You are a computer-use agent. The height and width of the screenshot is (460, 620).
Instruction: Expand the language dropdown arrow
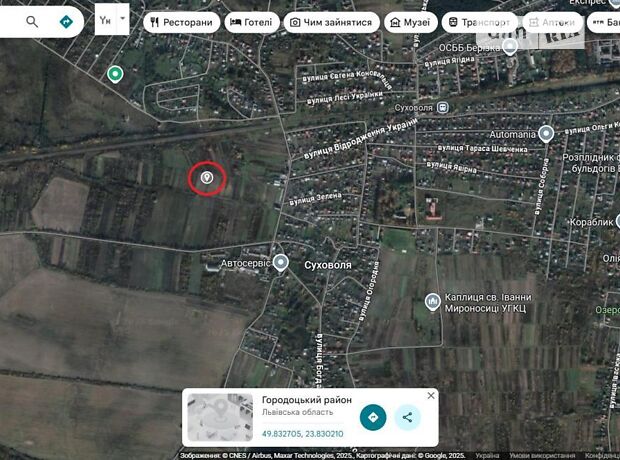tap(123, 19)
